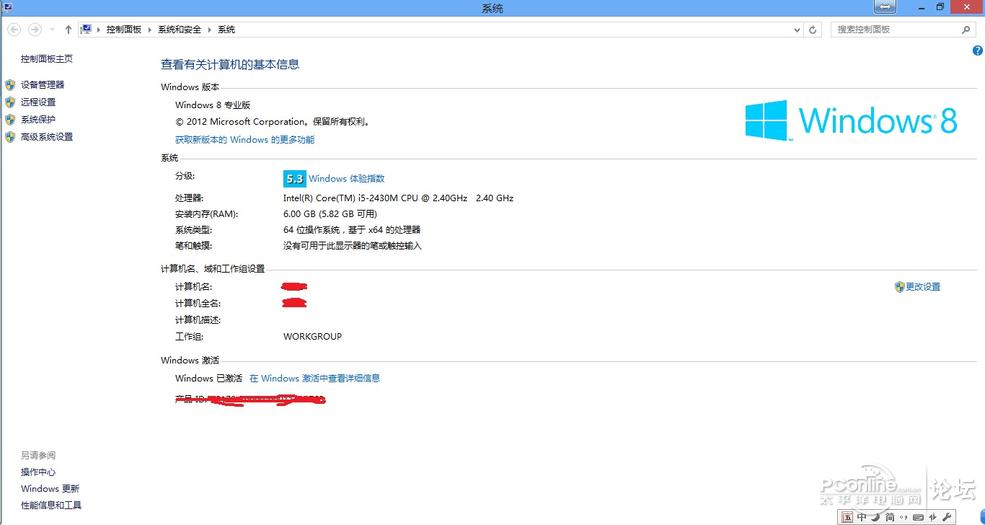Expand the chevron after 控制面板 breadcrumb
The width and height of the screenshot is (985, 525).
pos(150,30)
